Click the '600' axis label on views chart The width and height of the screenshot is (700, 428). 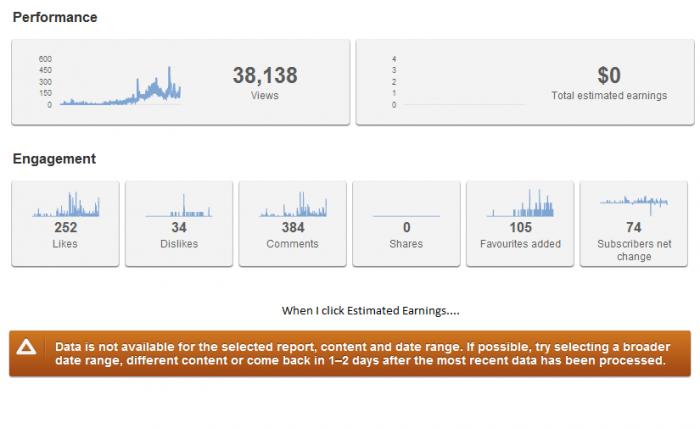coord(45,59)
